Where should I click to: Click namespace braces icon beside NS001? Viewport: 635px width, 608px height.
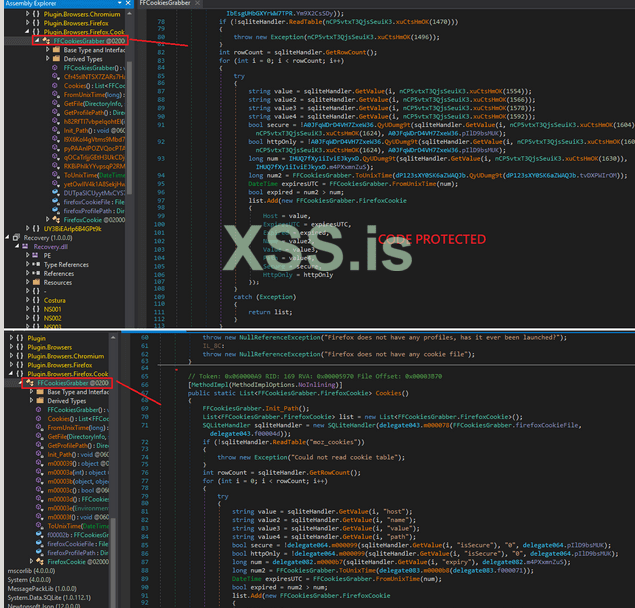tap(36, 309)
